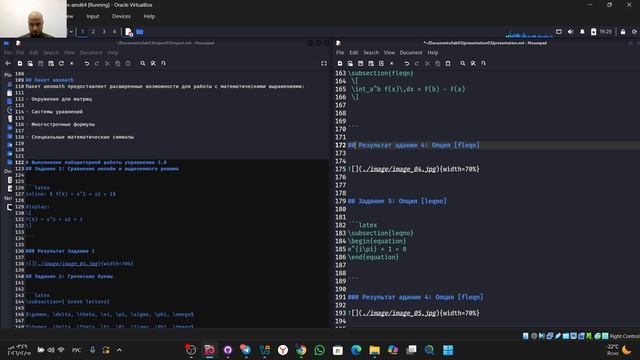Click Undo icon in left Mousepad toolbar
The width and height of the screenshot is (640, 360).
[x=87, y=63]
